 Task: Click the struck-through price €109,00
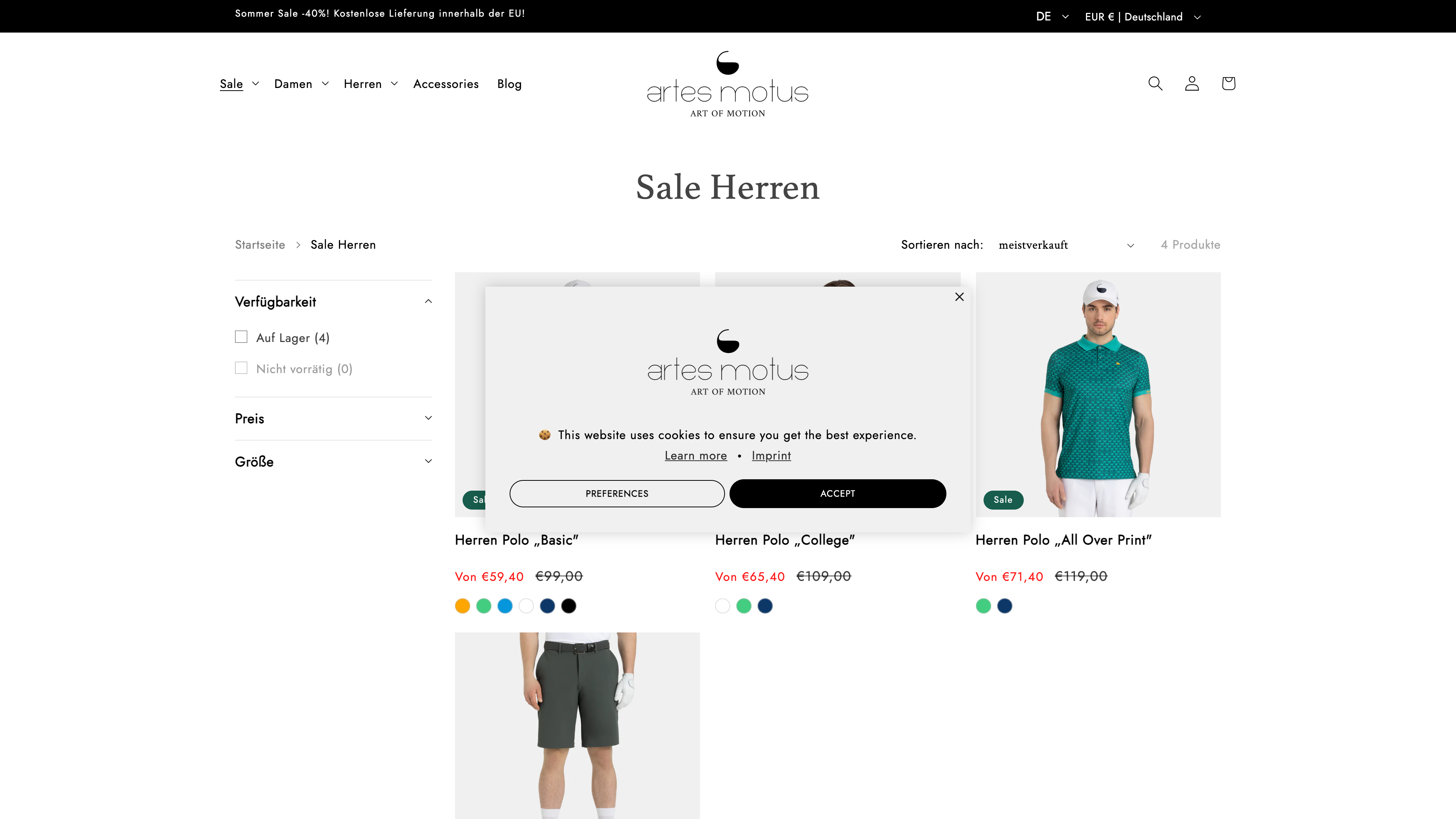(x=824, y=576)
